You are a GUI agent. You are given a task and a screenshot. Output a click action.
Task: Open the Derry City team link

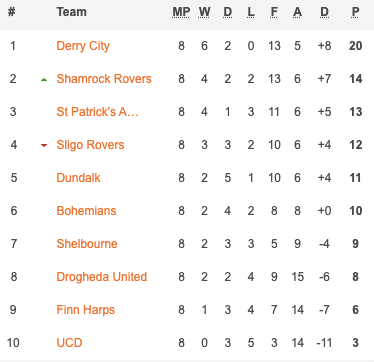point(83,46)
